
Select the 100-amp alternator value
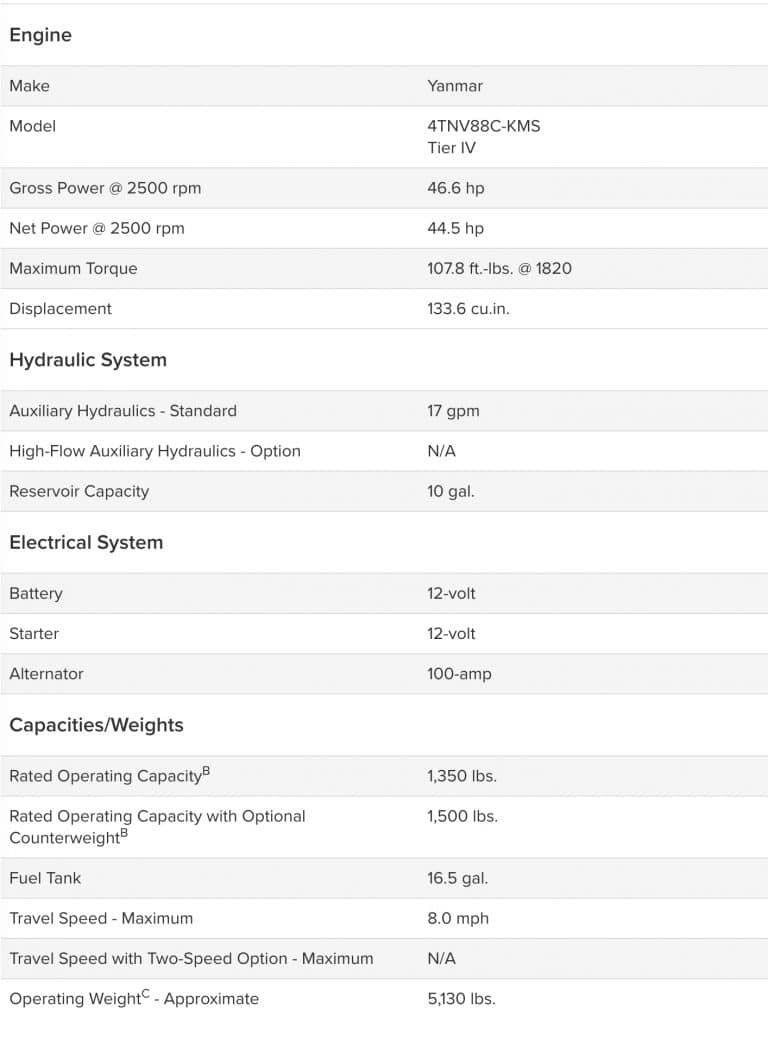coord(459,674)
